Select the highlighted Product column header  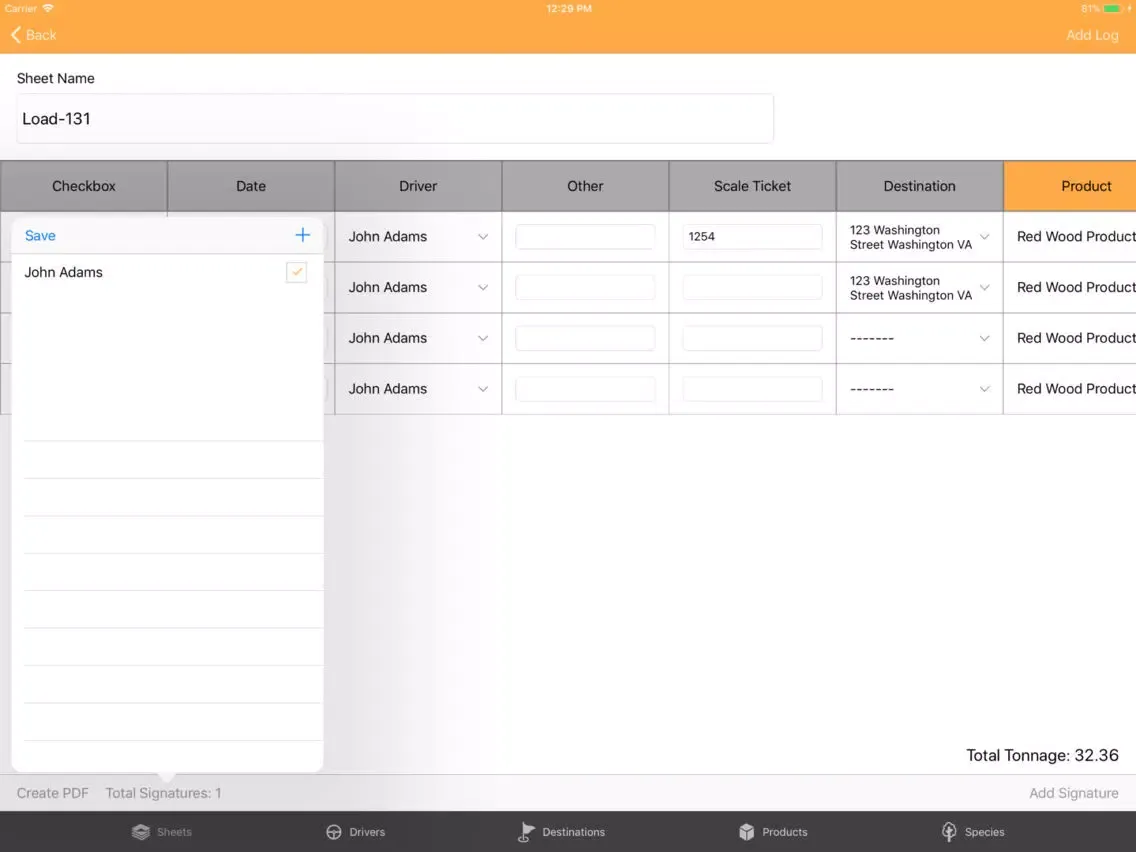tap(1070, 186)
